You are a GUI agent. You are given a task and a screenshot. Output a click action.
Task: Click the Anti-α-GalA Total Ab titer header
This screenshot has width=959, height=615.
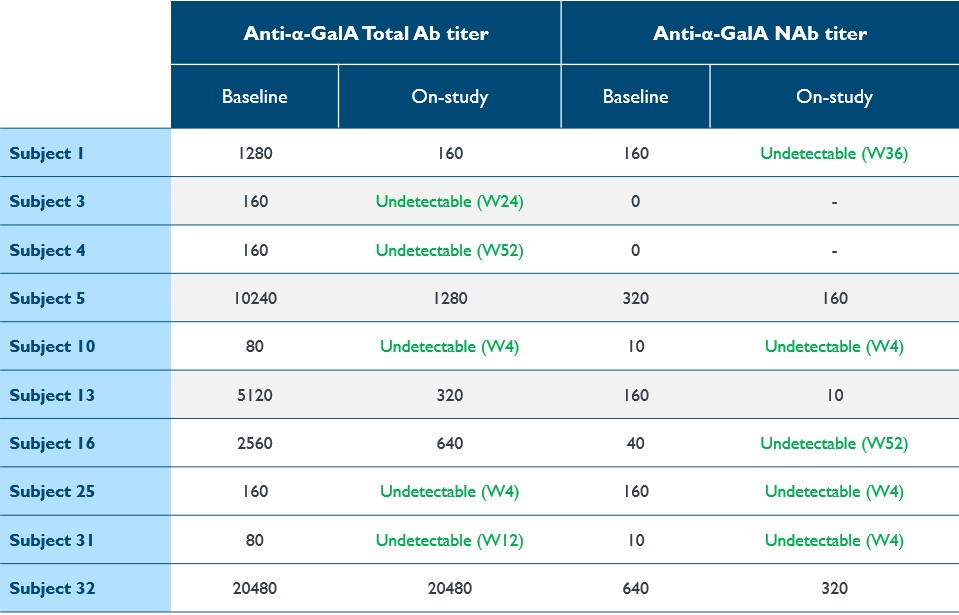pyautogui.click(x=366, y=33)
